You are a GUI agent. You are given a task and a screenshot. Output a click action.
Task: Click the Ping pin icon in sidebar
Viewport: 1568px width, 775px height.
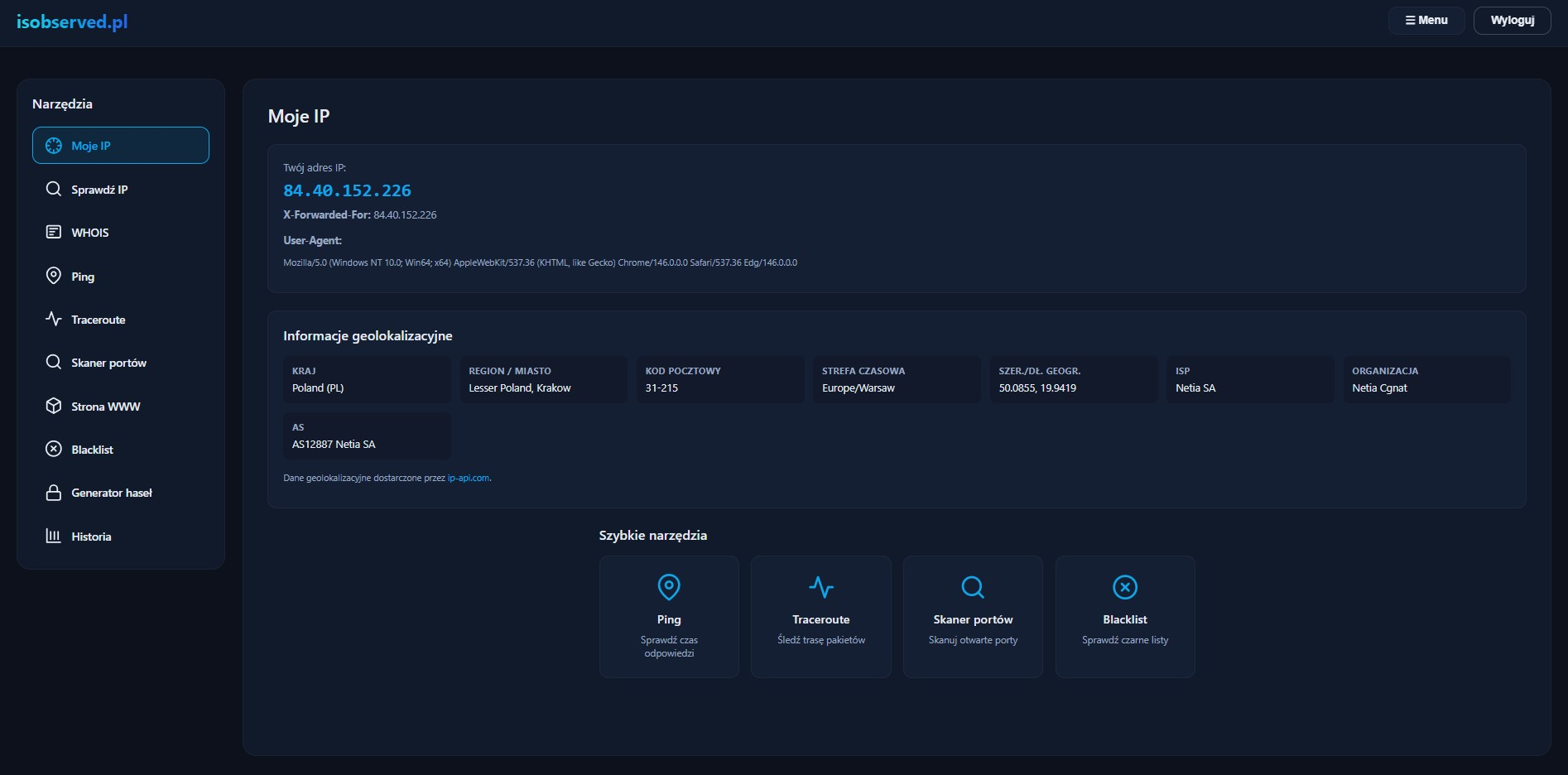(x=54, y=276)
